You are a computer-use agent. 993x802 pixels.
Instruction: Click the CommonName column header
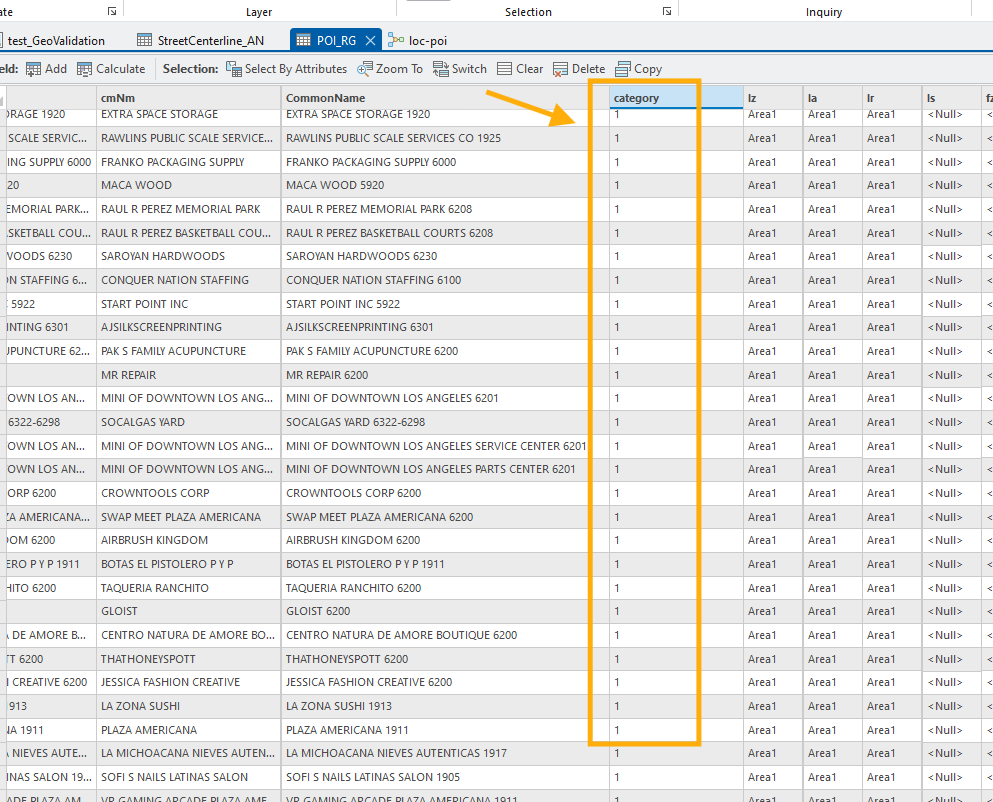coord(326,98)
